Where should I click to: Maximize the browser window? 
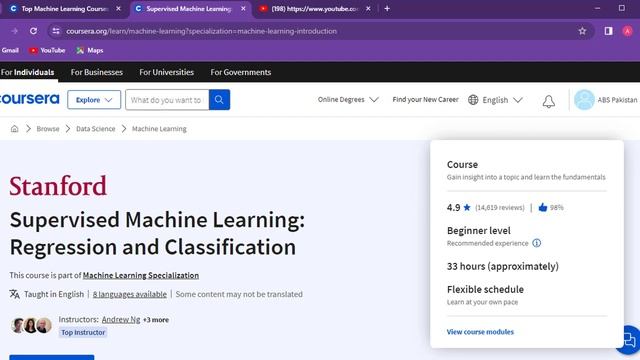click(621, 8)
